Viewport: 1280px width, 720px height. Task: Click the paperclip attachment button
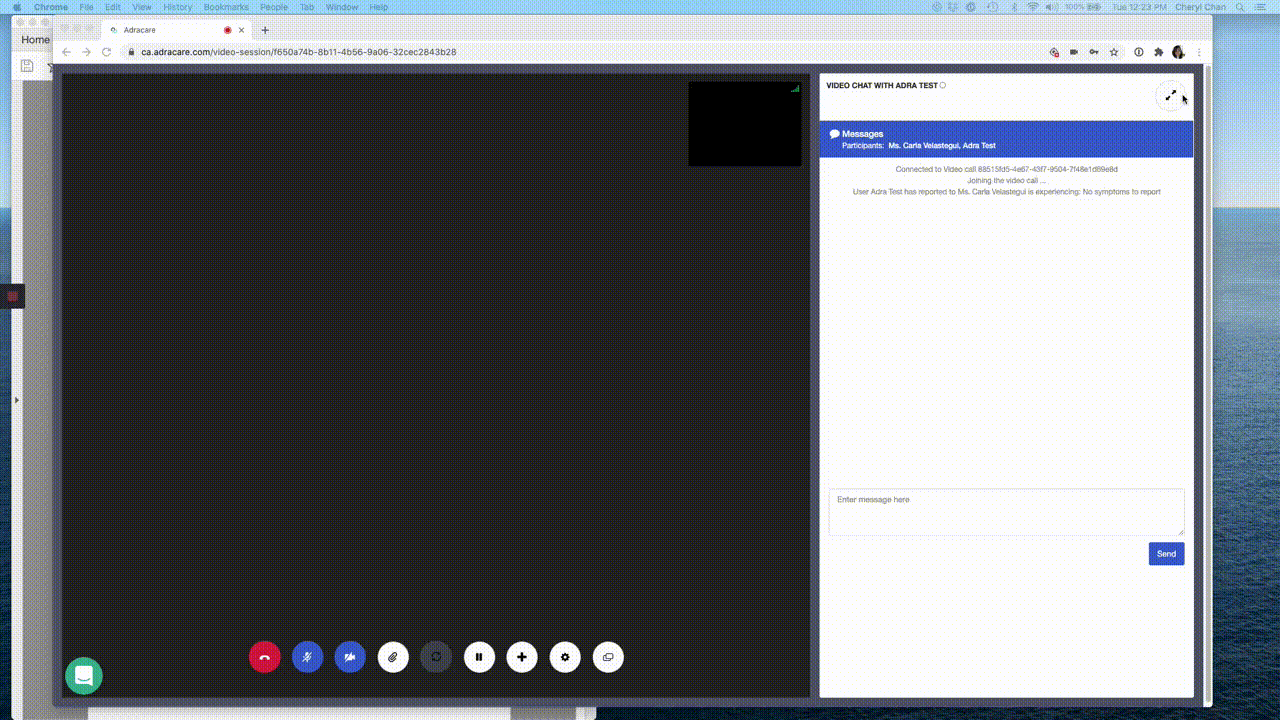tap(393, 657)
